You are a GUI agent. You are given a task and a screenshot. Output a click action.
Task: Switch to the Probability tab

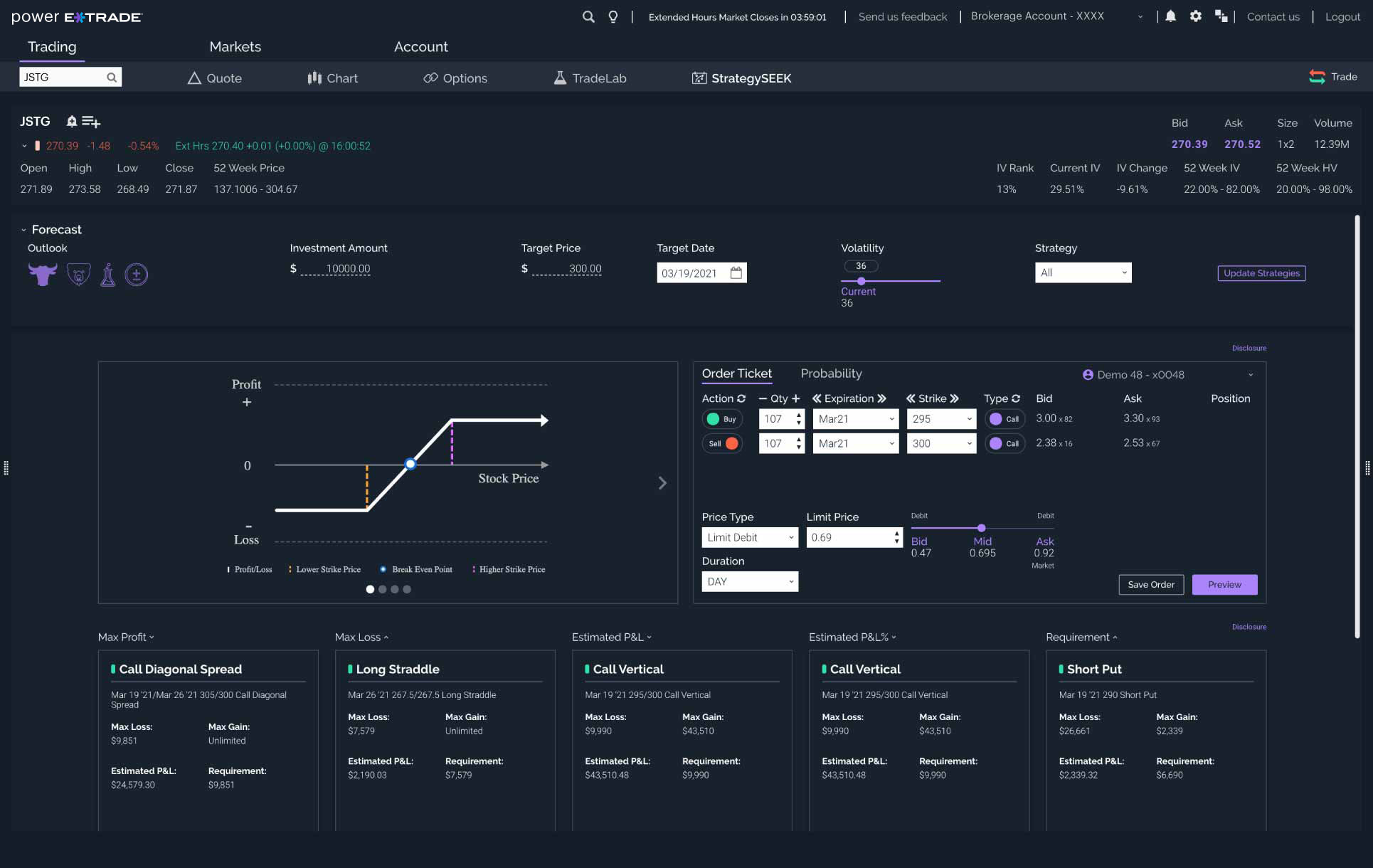pyautogui.click(x=831, y=374)
